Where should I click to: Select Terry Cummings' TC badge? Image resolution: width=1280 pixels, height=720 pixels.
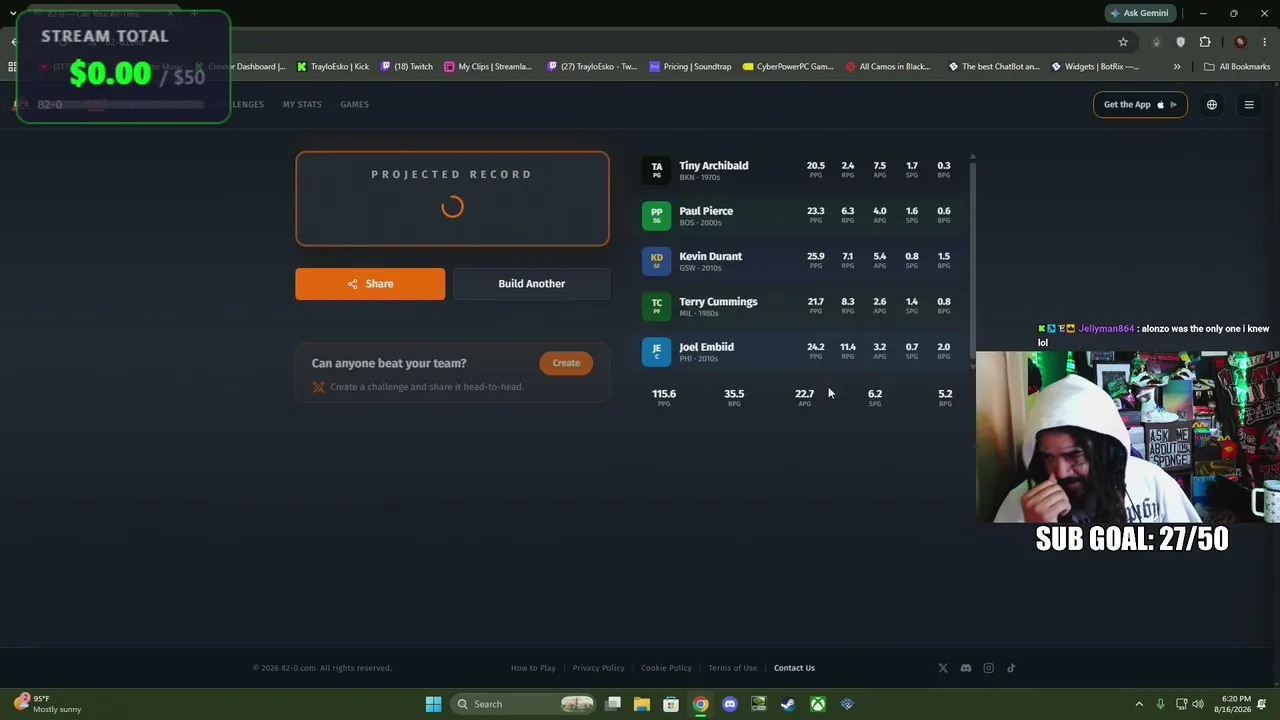click(x=657, y=306)
